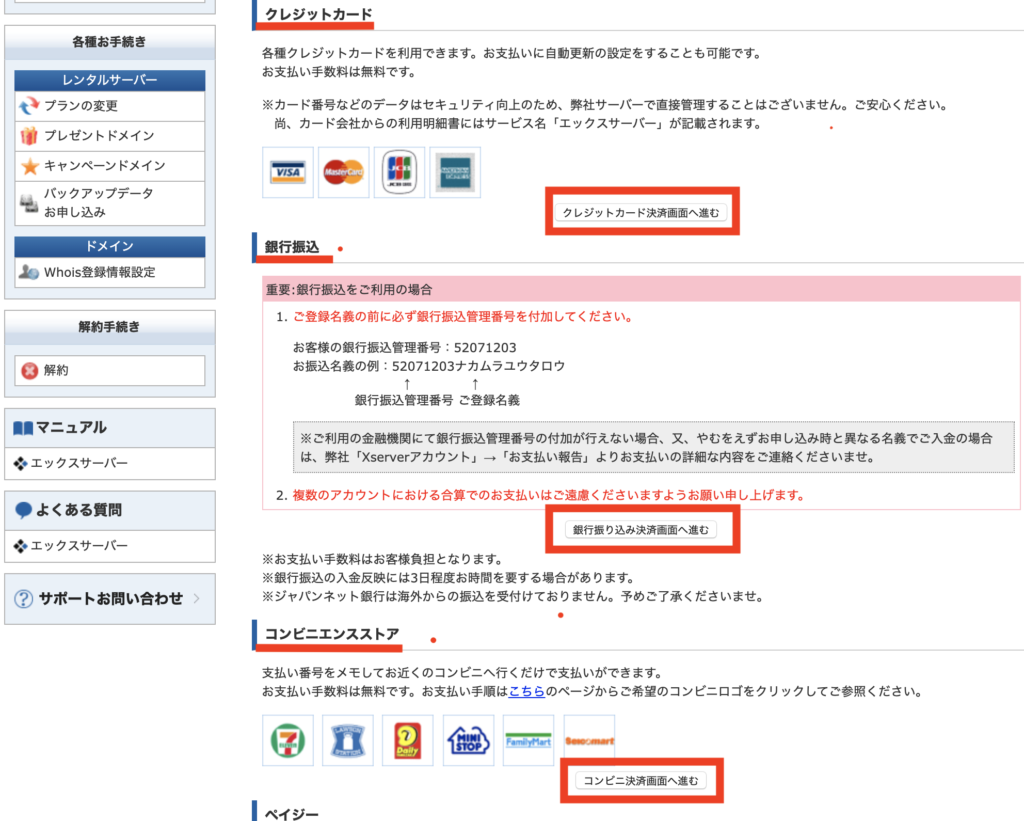Screen dimensions: 1024x821
Task: Expand chevron on サポートお問い合わせ
Action: [197, 598]
